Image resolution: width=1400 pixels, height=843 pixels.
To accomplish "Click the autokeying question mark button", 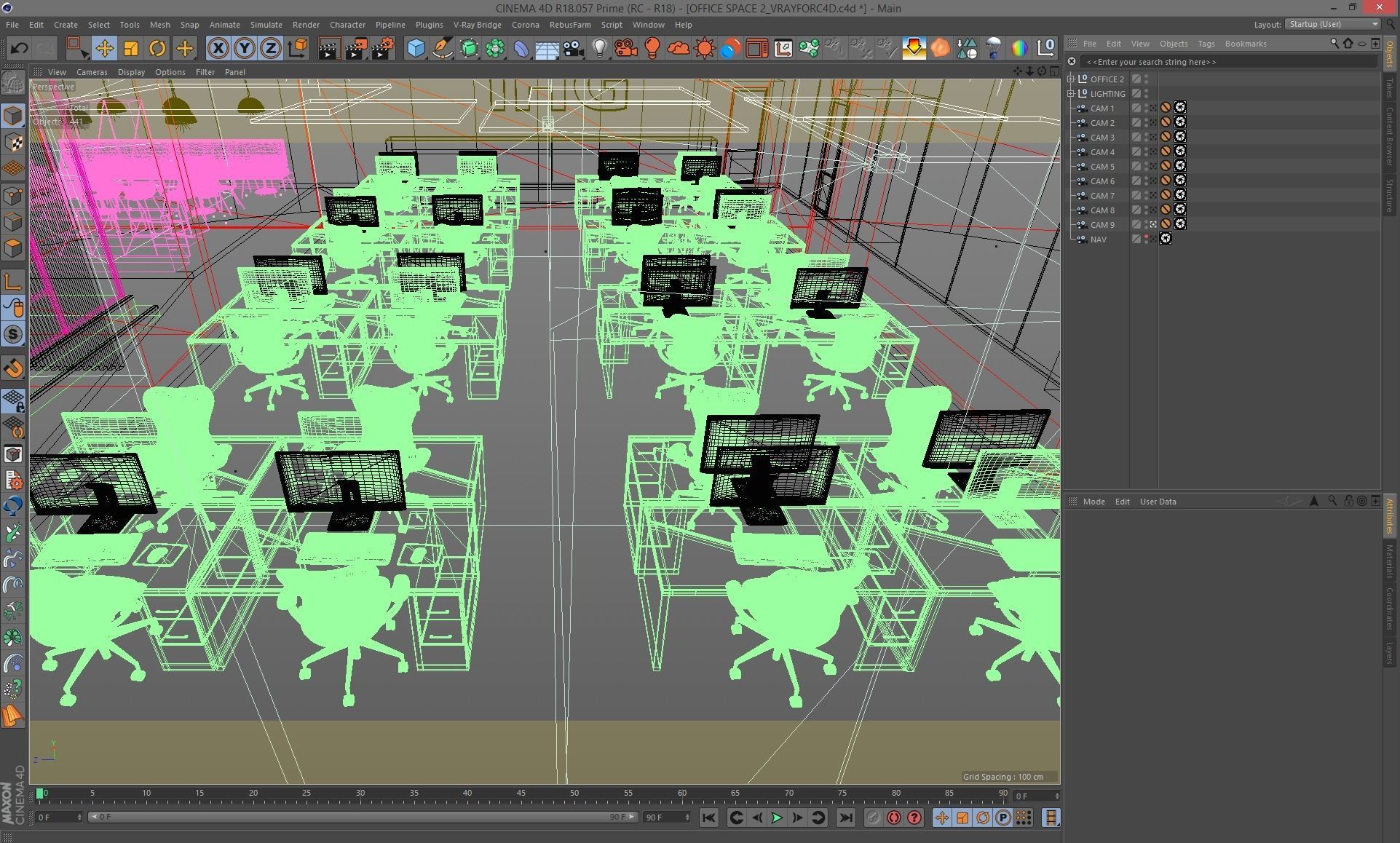I will click(914, 818).
